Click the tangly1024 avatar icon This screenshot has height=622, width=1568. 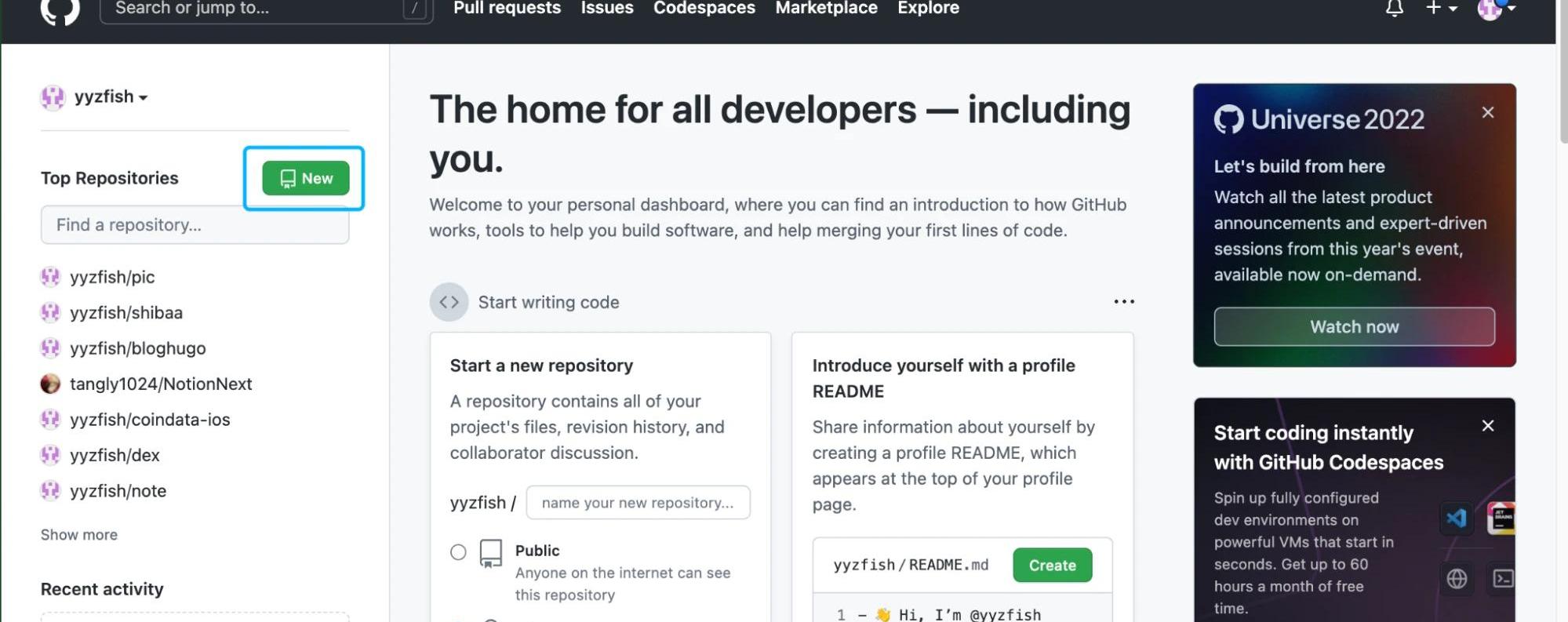50,384
